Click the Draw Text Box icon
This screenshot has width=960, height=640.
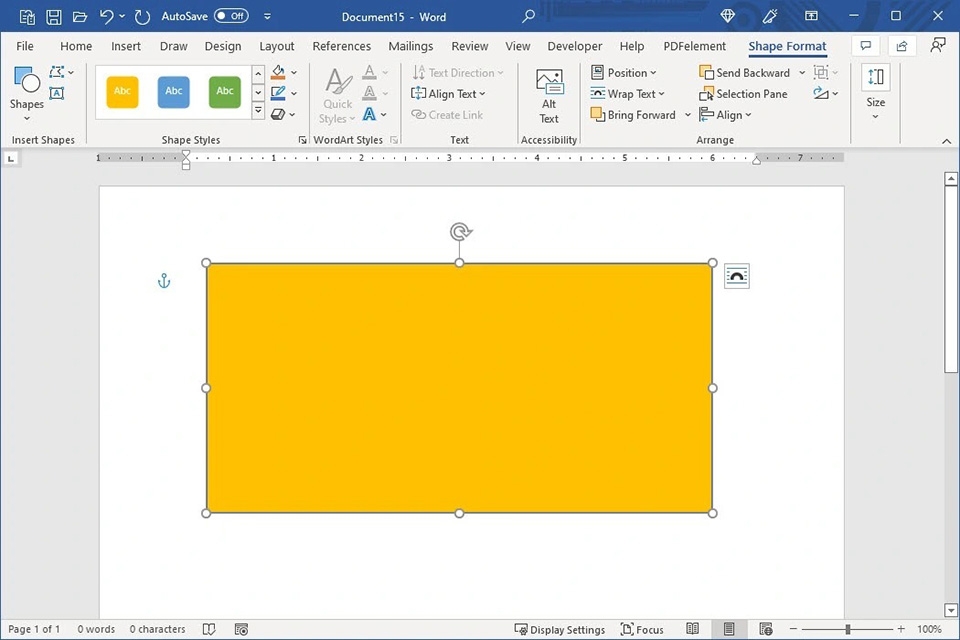click(57, 94)
